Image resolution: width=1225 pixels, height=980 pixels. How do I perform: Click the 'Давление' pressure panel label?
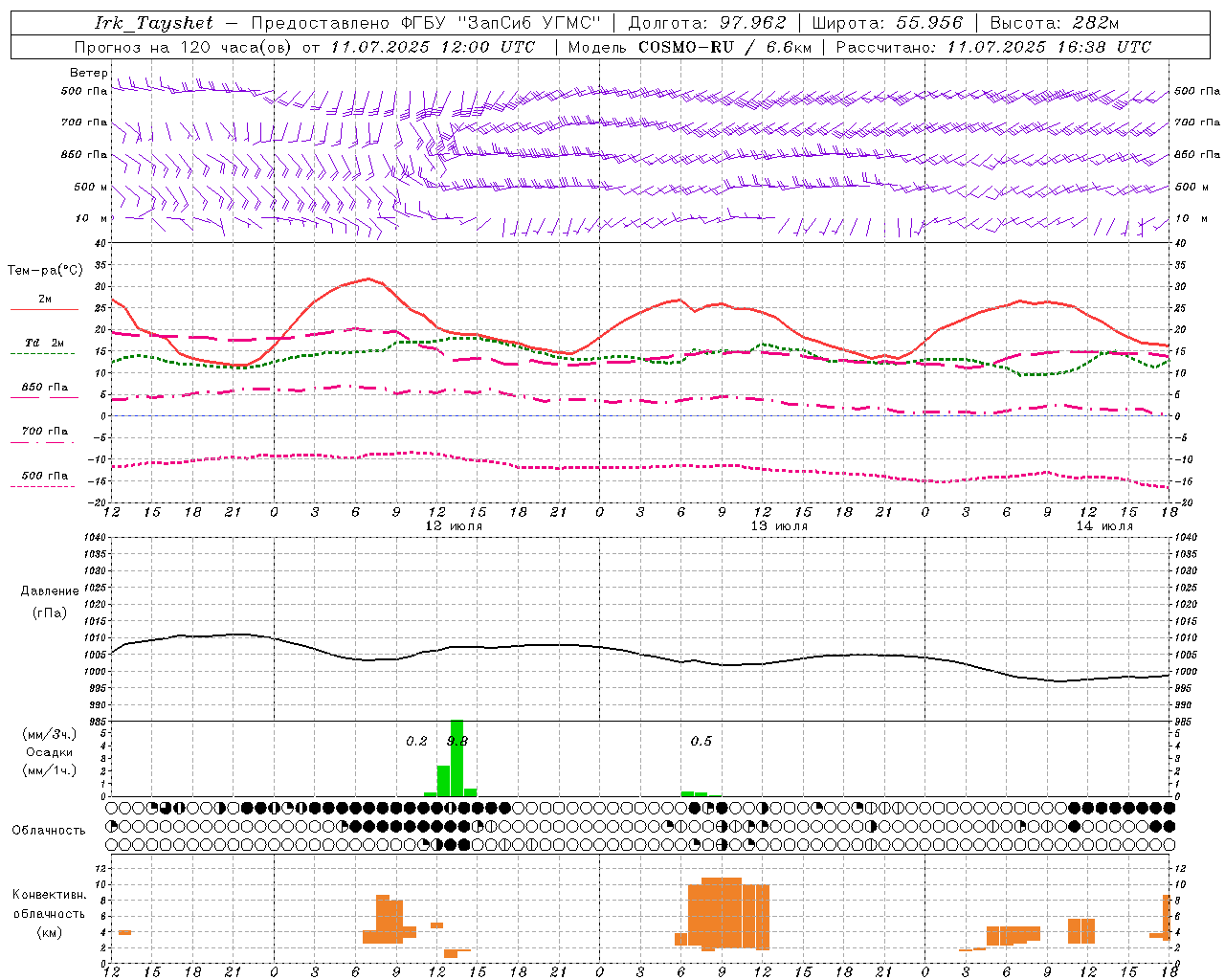(50, 591)
